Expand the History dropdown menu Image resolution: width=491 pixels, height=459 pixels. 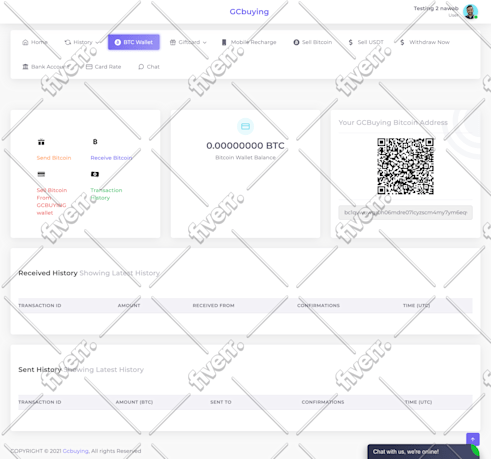pos(83,42)
